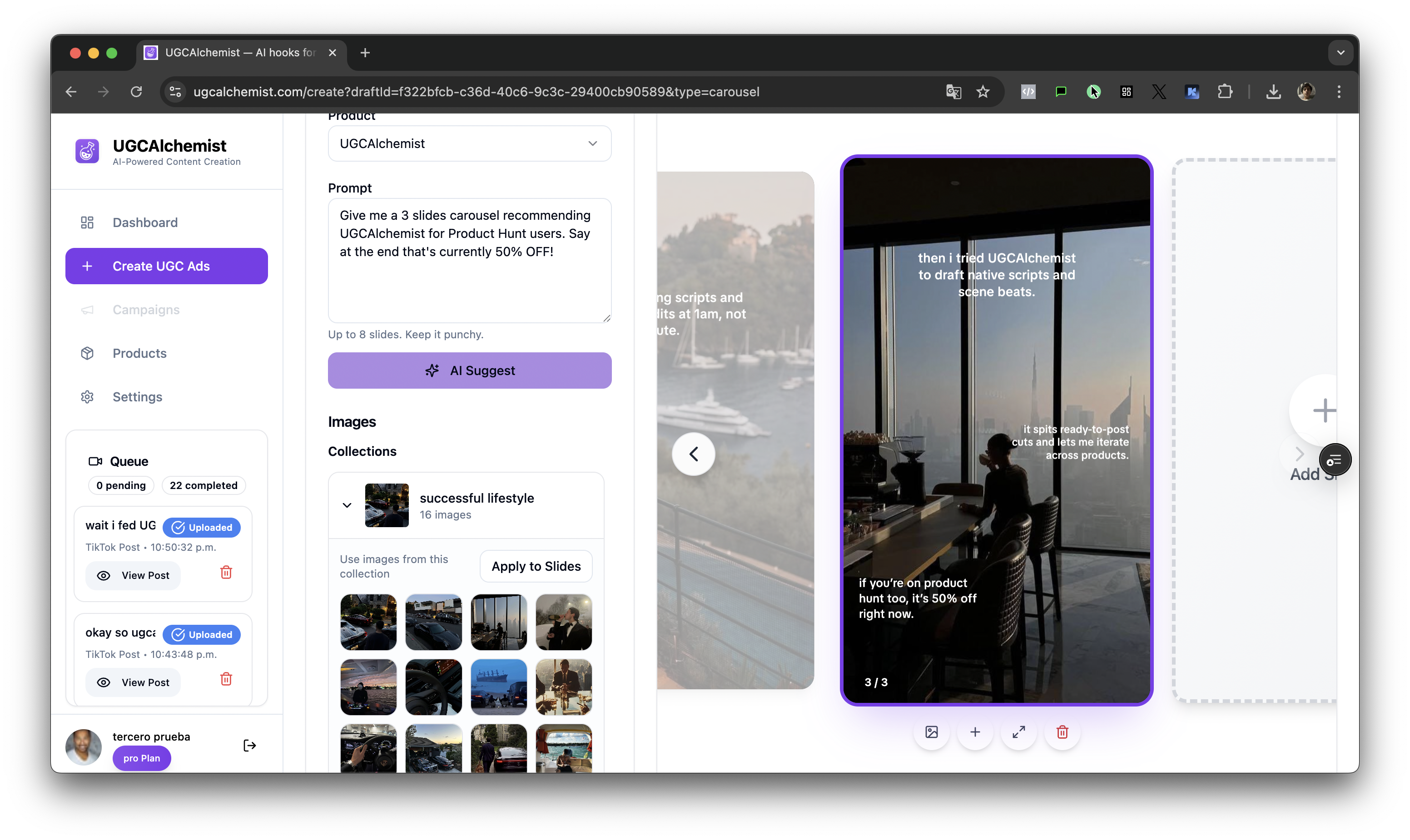Click the site info icon in address bar

(x=176, y=92)
